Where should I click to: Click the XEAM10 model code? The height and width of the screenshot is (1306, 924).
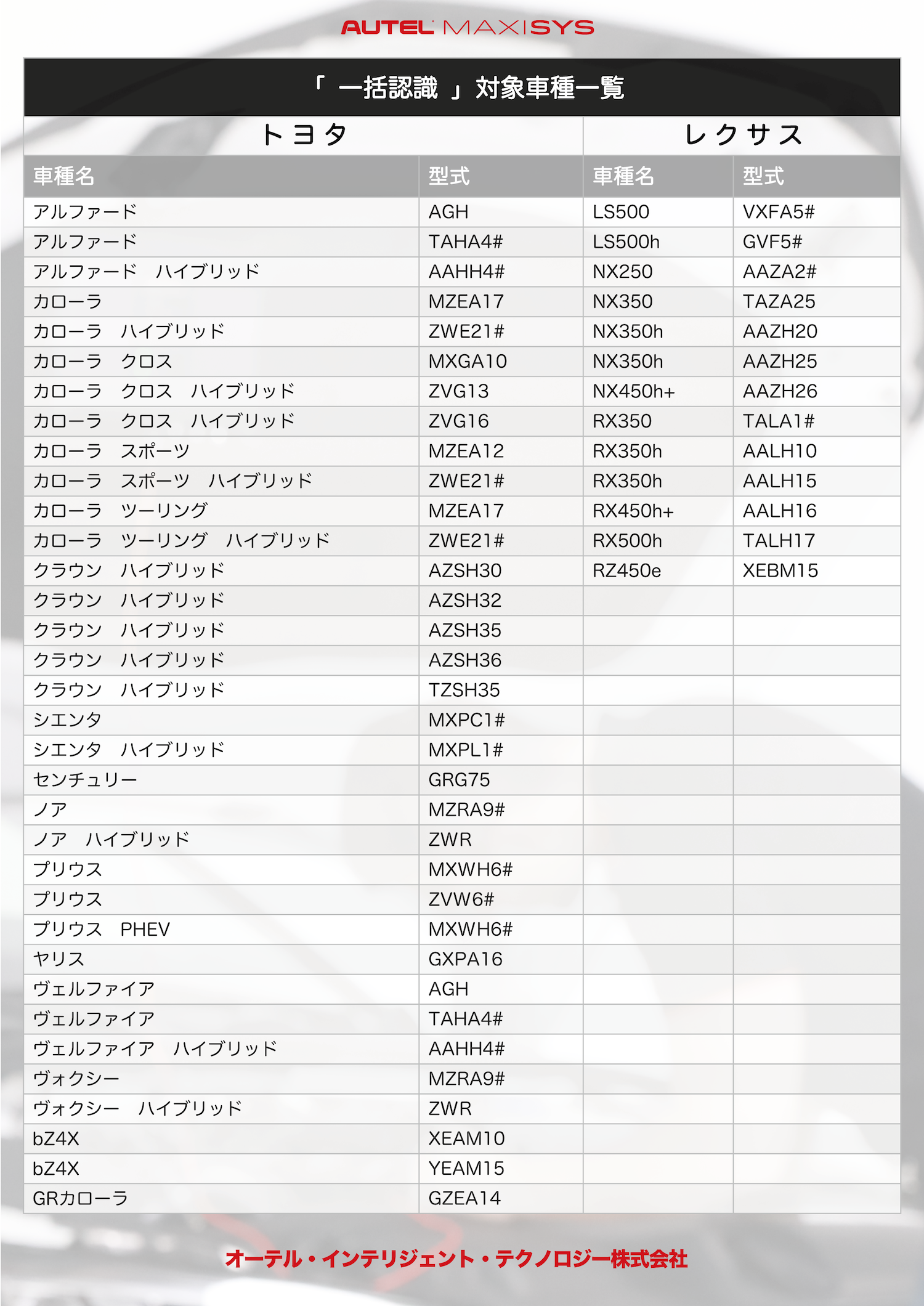tap(466, 1138)
